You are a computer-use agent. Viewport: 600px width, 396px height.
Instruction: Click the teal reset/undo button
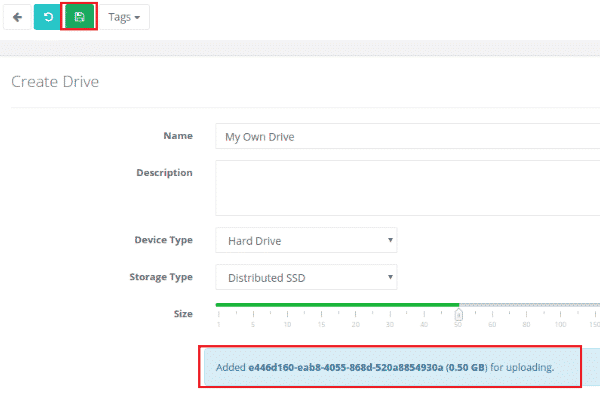[x=48, y=17]
